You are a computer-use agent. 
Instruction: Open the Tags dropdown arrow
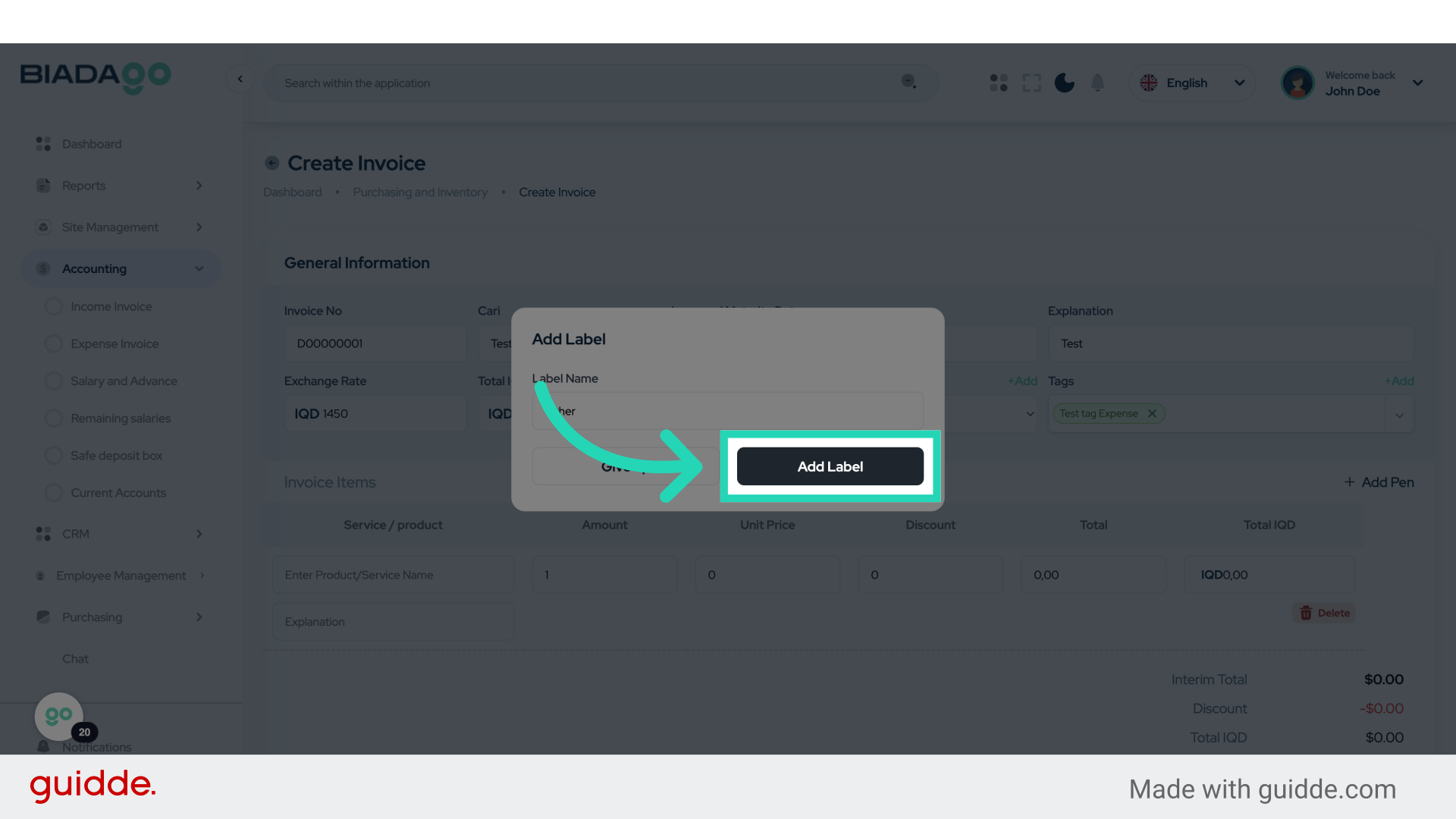click(x=1399, y=415)
